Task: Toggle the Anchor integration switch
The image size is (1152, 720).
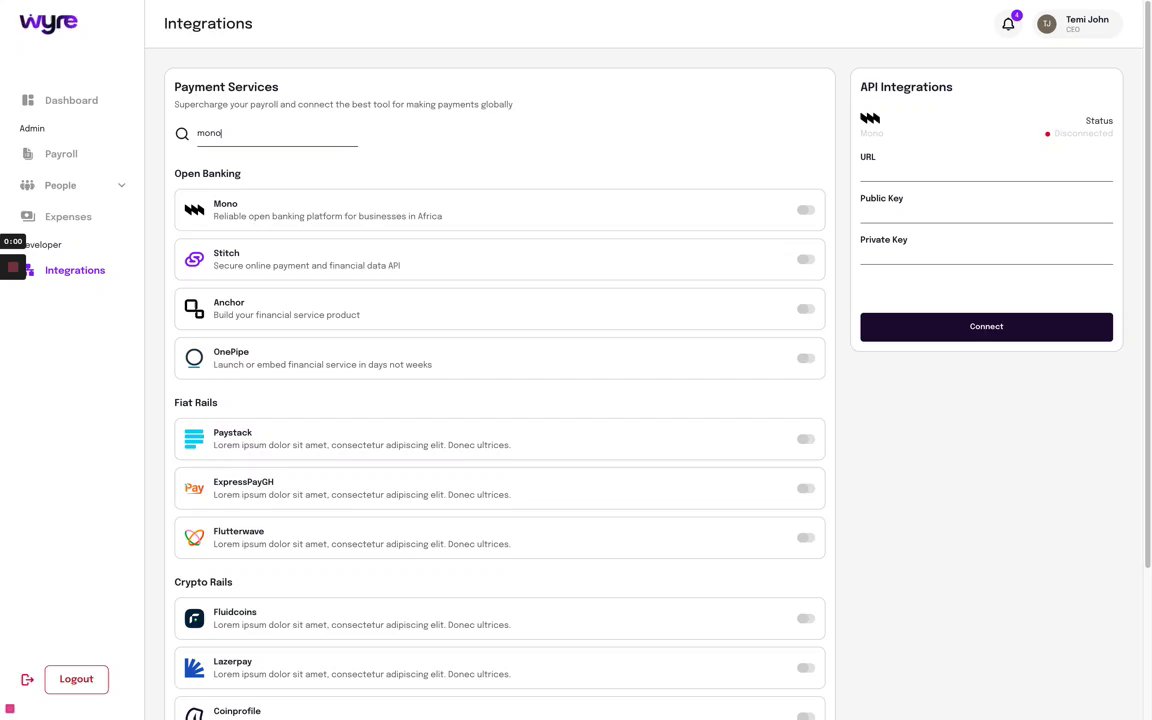Action: tap(805, 309)
